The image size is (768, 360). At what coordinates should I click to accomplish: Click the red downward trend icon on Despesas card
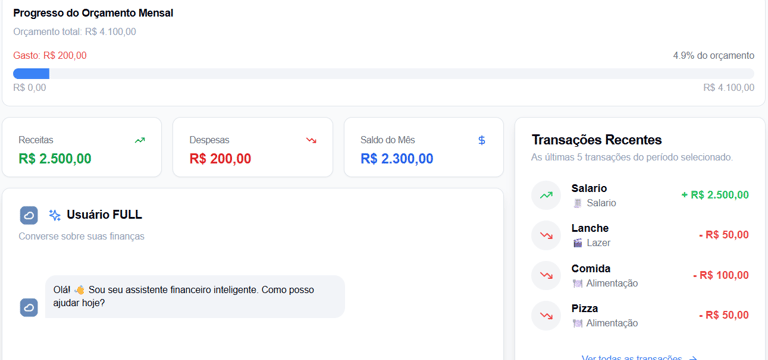[x=311, y=141]
